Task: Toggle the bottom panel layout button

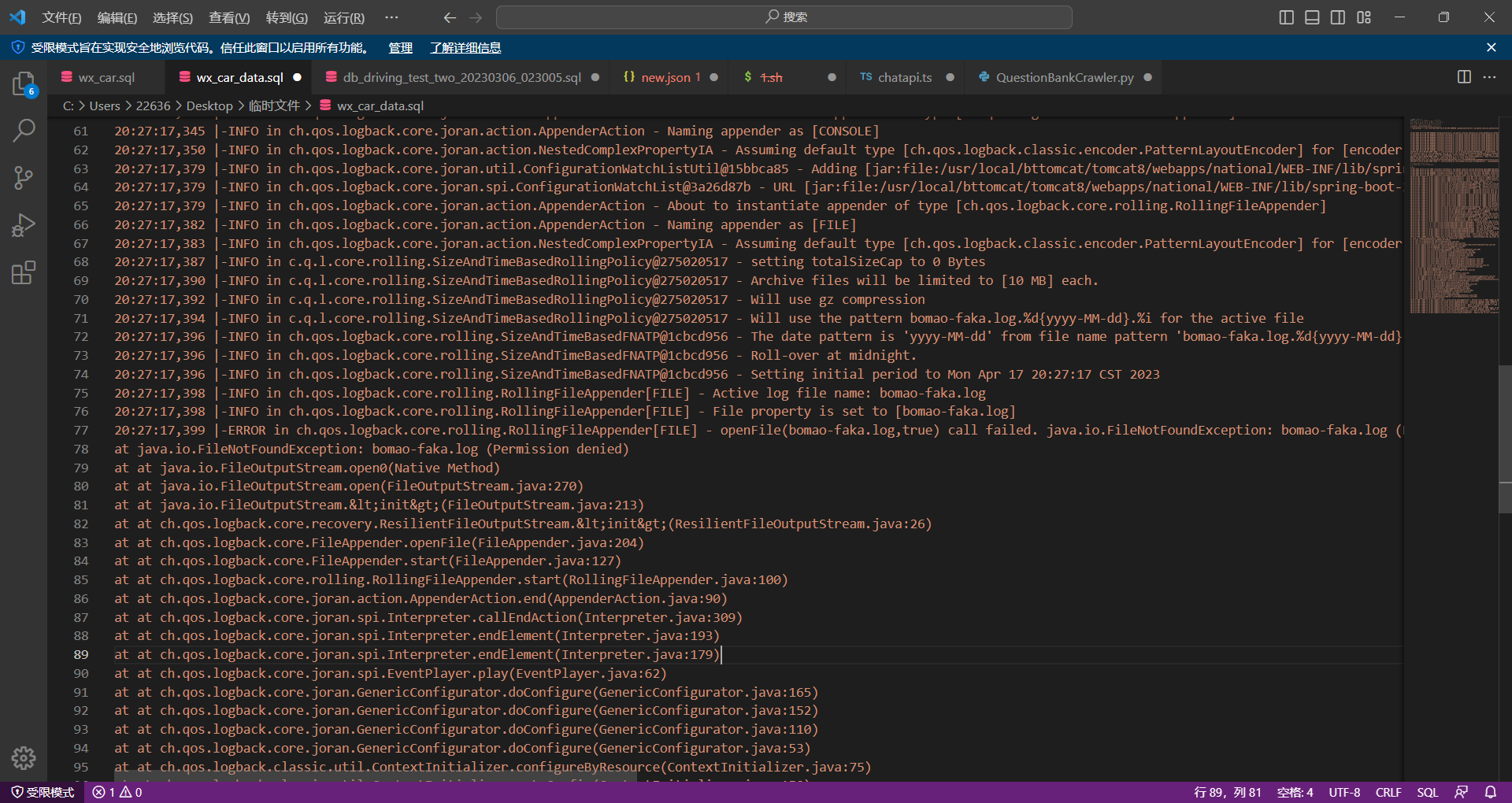Action: (x=1312, y=17)
